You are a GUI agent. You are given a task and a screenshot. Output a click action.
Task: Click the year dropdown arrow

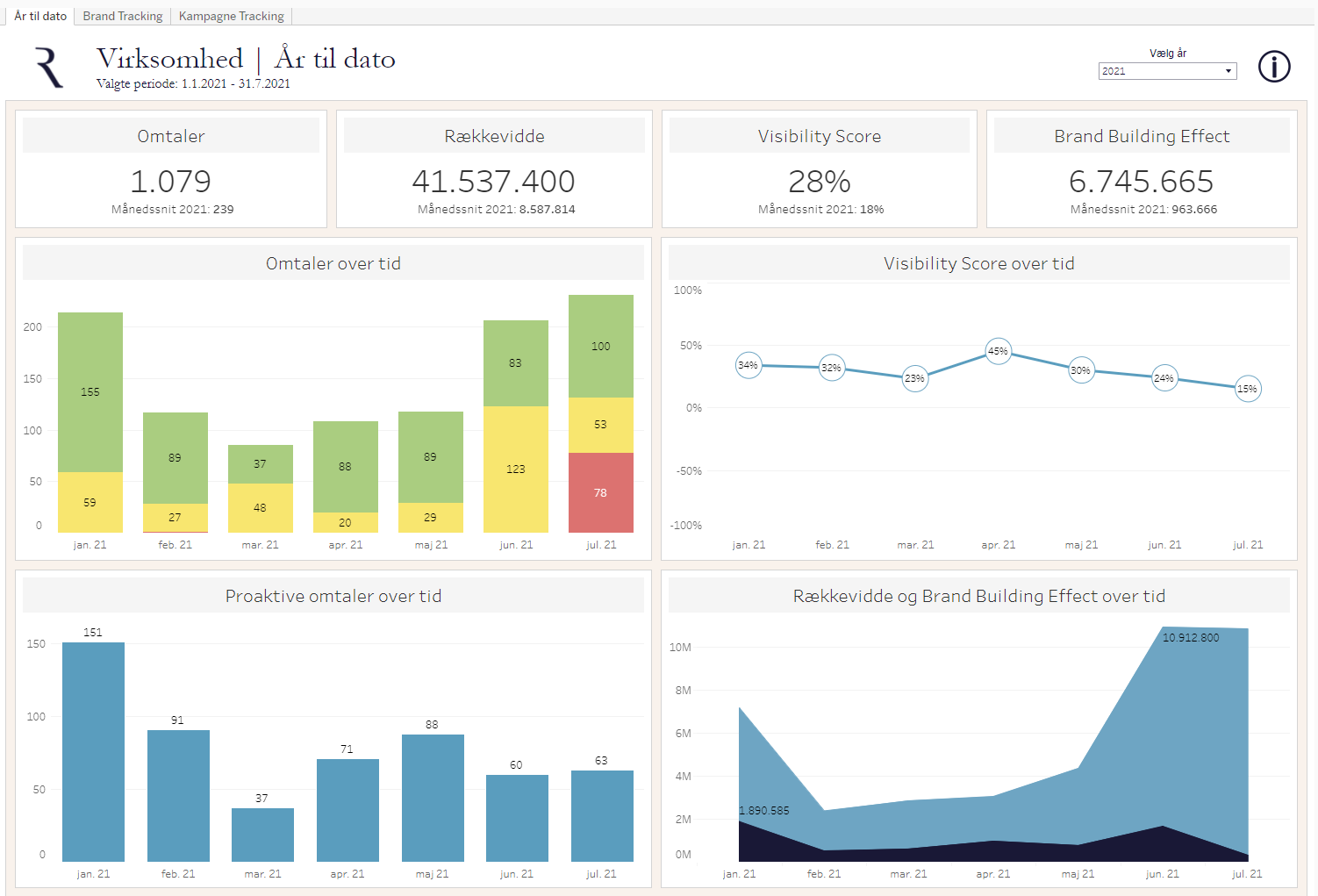[1228, 71]
